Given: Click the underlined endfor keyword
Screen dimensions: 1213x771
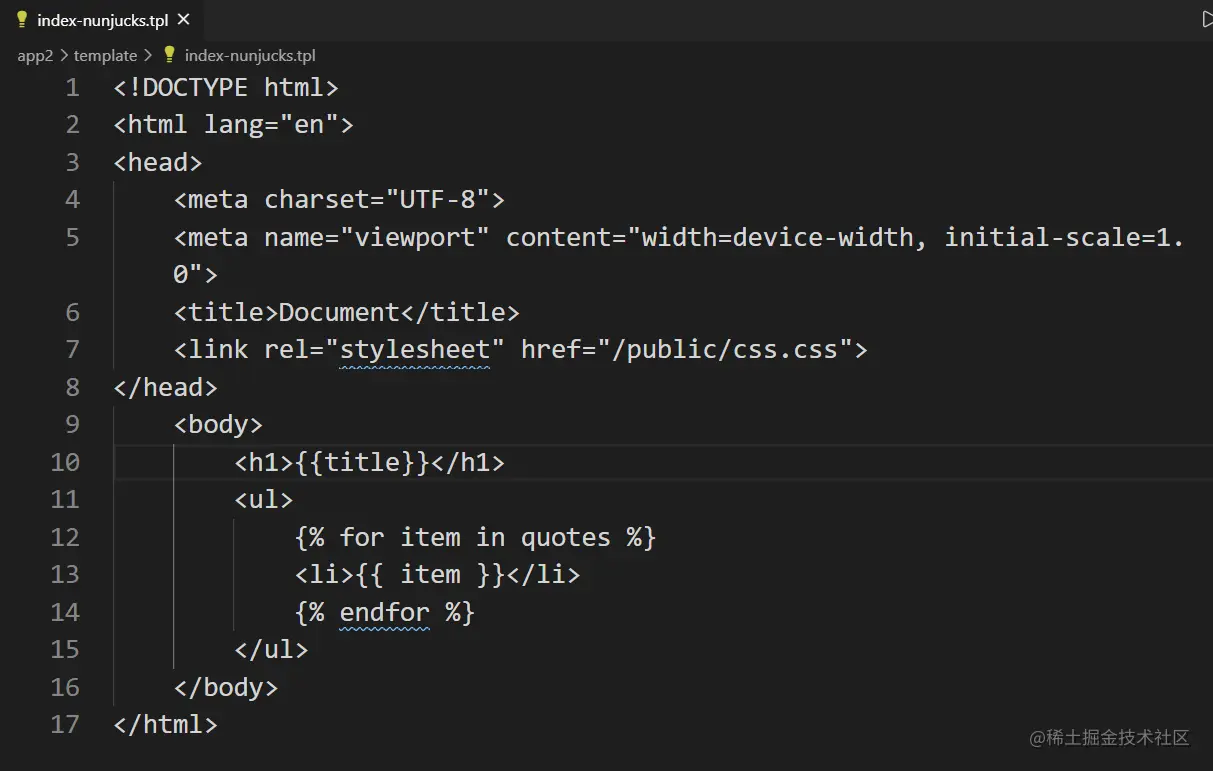Looking at the screenshot, I should click(385, 612).
